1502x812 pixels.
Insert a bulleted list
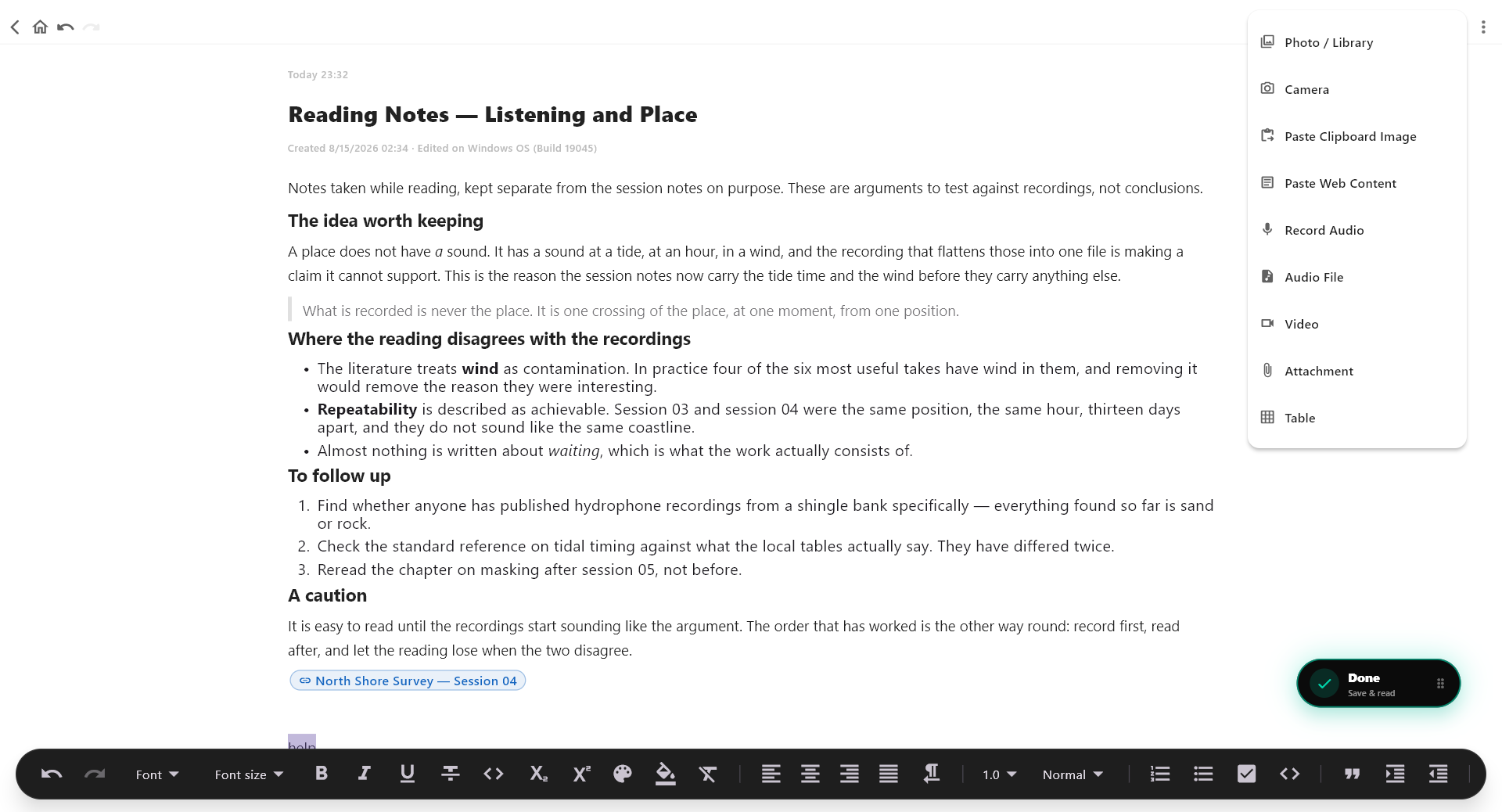coord(1203,774)
